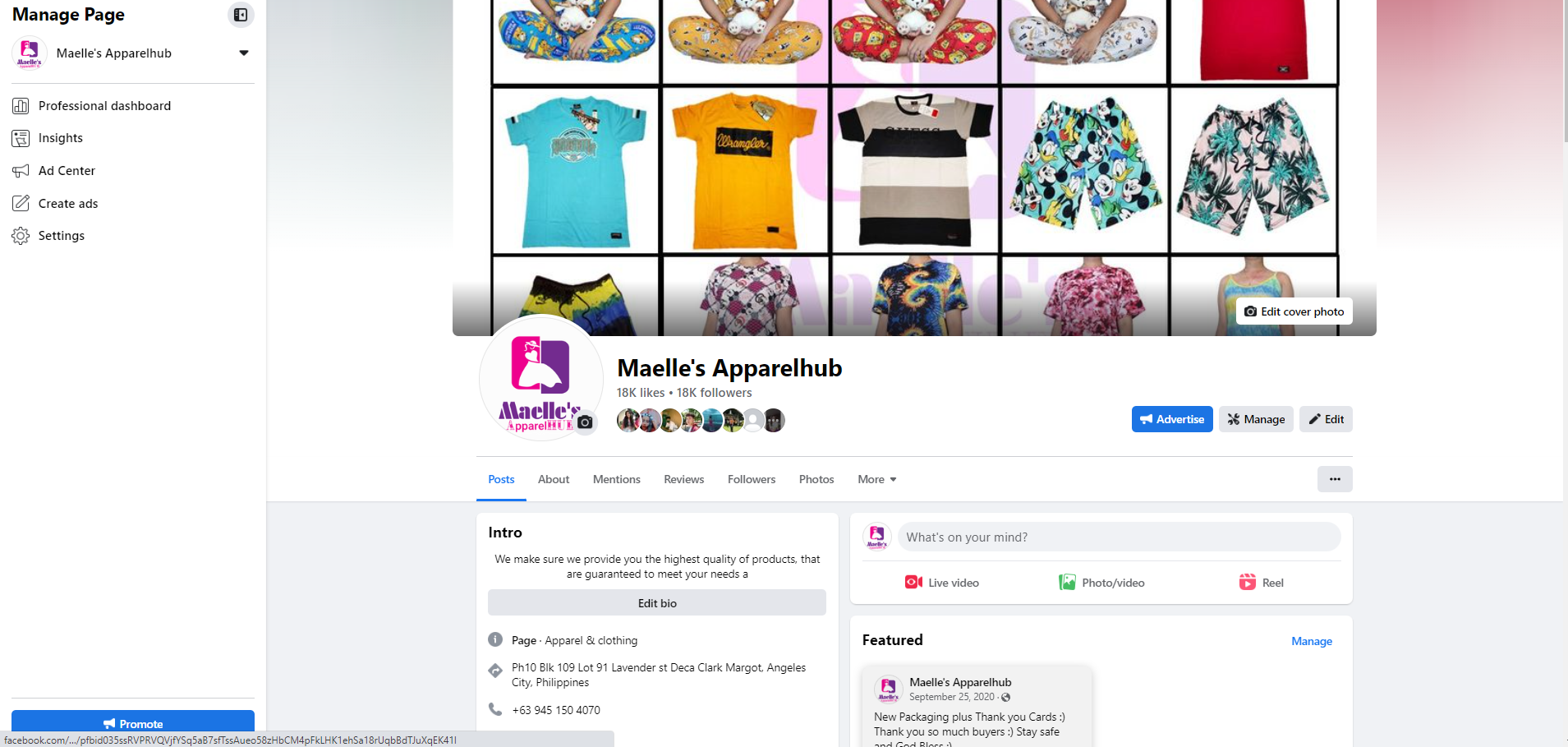1568x747 pixels.
Task: Collapse the Manage Page sidebar panel icon
Action: click(x=241, y=15)
